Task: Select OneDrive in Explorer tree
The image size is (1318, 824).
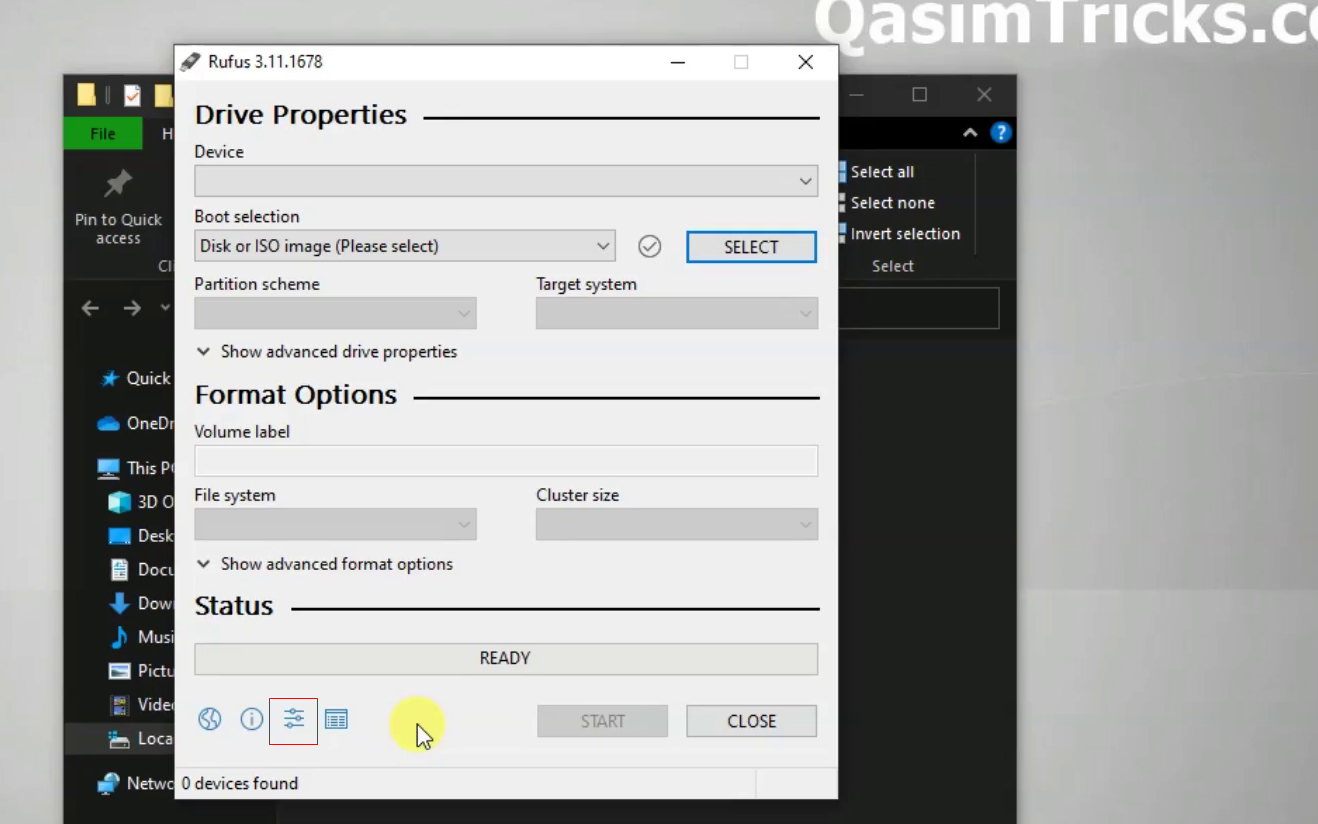Action: (135, 423)
